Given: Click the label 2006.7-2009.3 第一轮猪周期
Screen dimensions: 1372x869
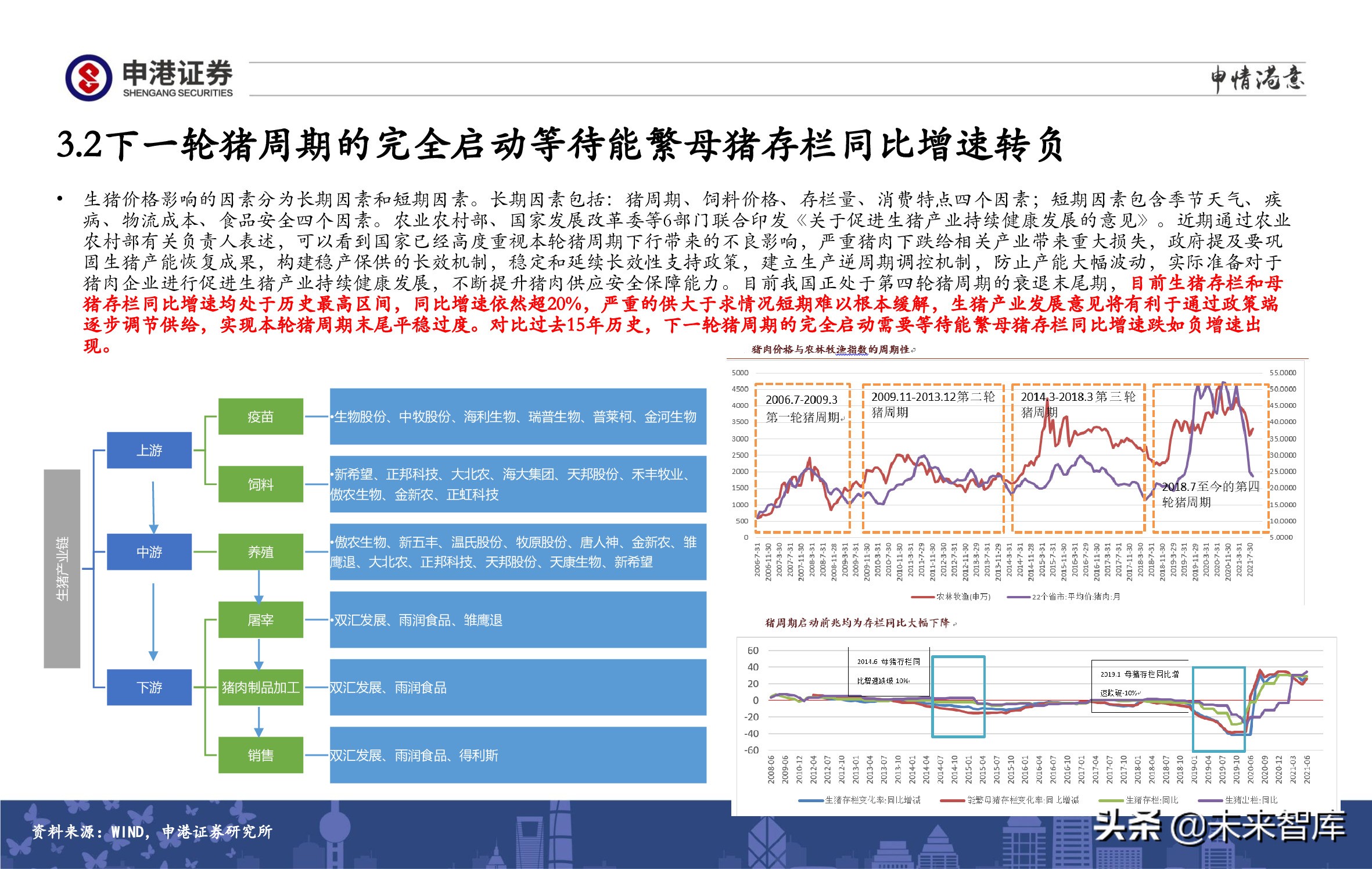Looking at the screenshot, I should coord(804,408).
